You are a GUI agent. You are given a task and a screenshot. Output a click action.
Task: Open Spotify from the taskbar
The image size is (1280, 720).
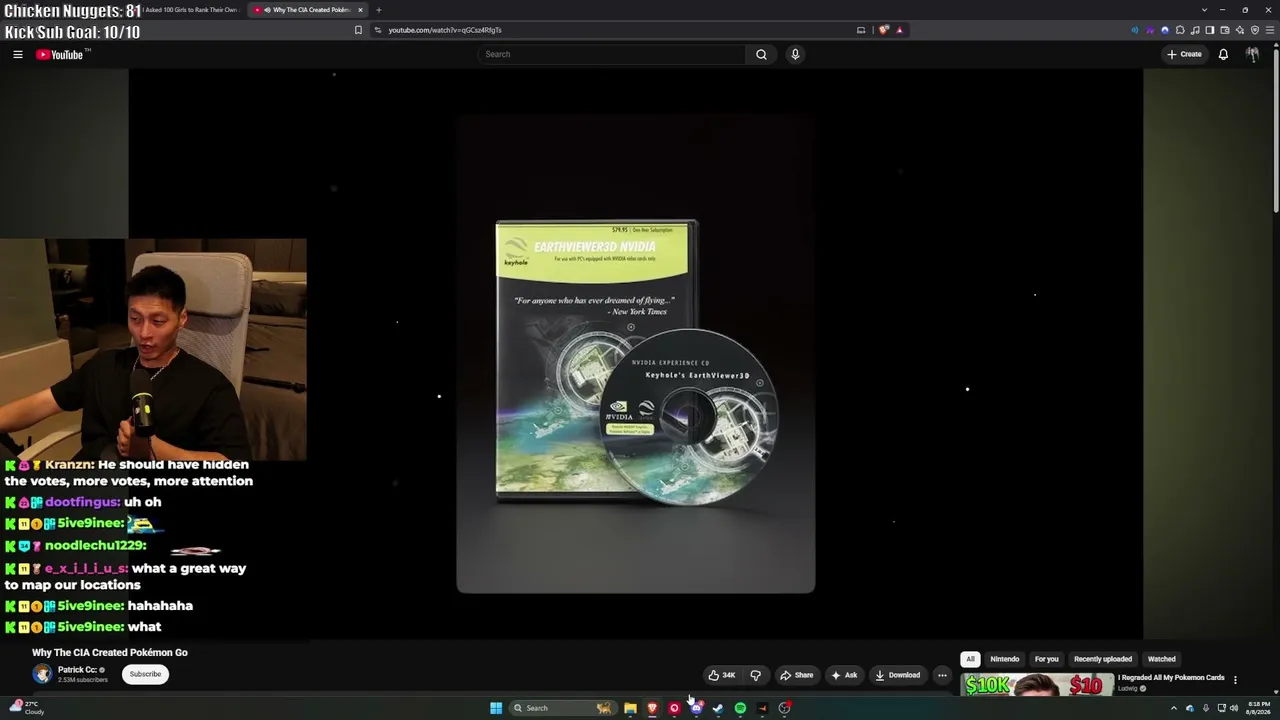(x=740, y=708)
